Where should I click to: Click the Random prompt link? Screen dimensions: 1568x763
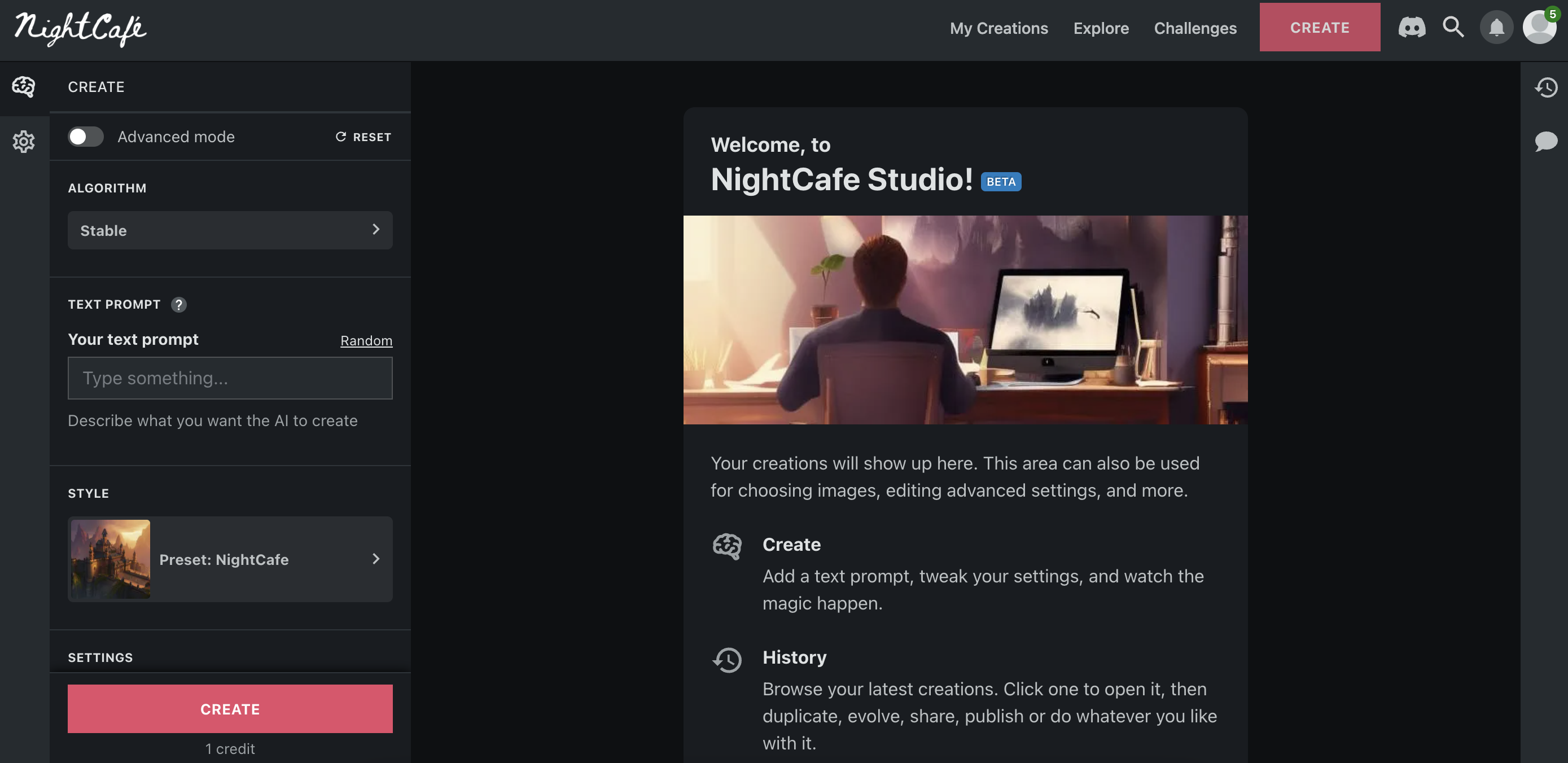coord(366,341)
